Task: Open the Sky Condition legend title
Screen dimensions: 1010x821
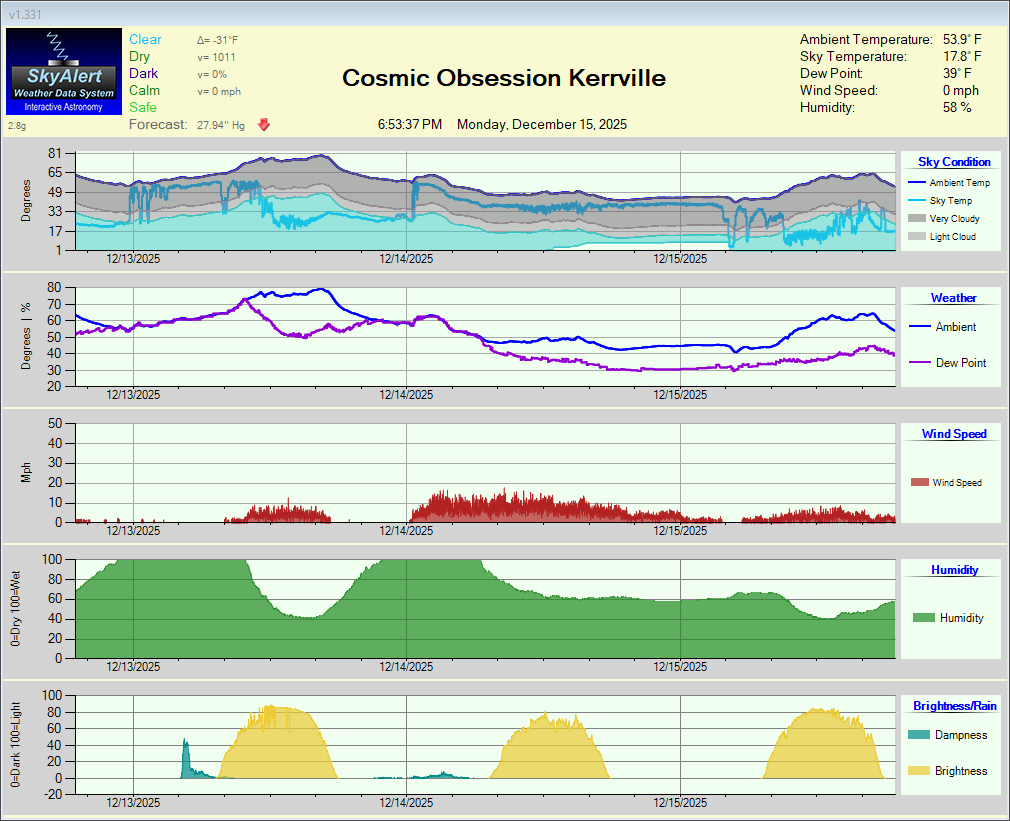Action: click(x=954, y=162)
